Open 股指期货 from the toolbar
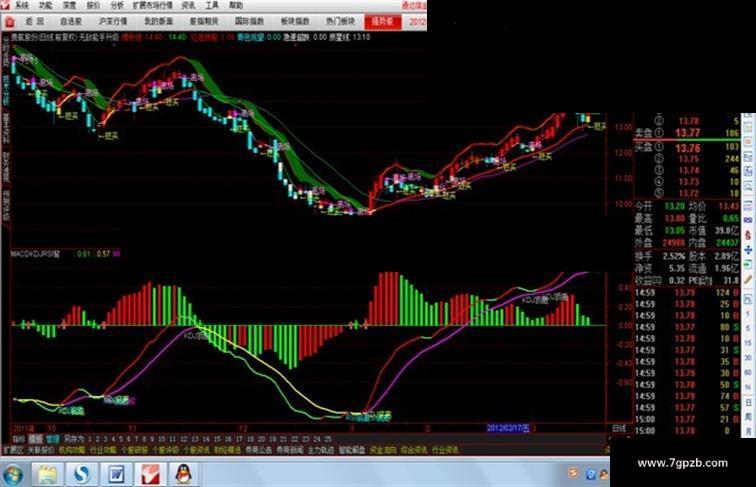This screenshot has width=756, height=487. [204, 22]
